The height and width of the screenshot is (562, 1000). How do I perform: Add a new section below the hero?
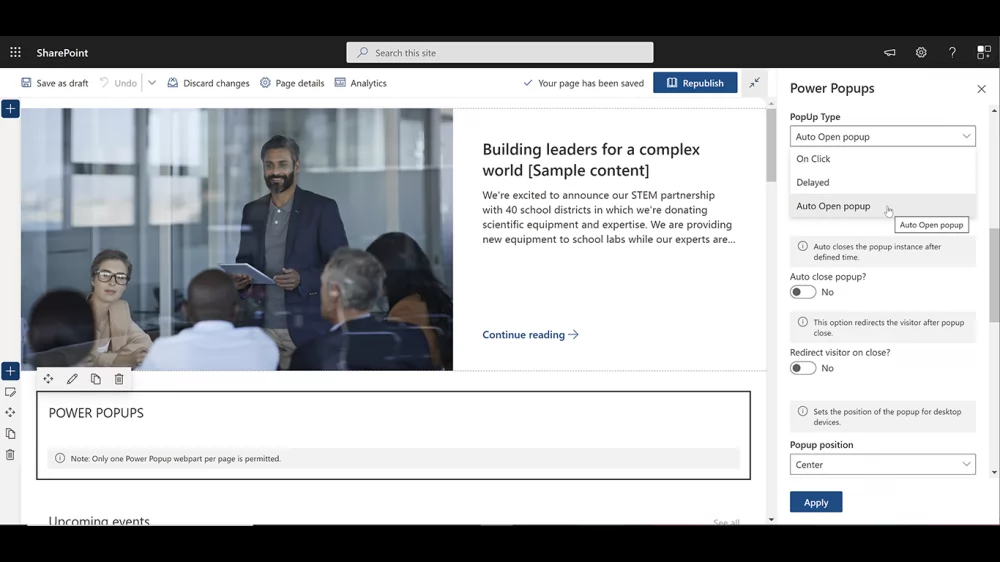[x=10, y=371]
